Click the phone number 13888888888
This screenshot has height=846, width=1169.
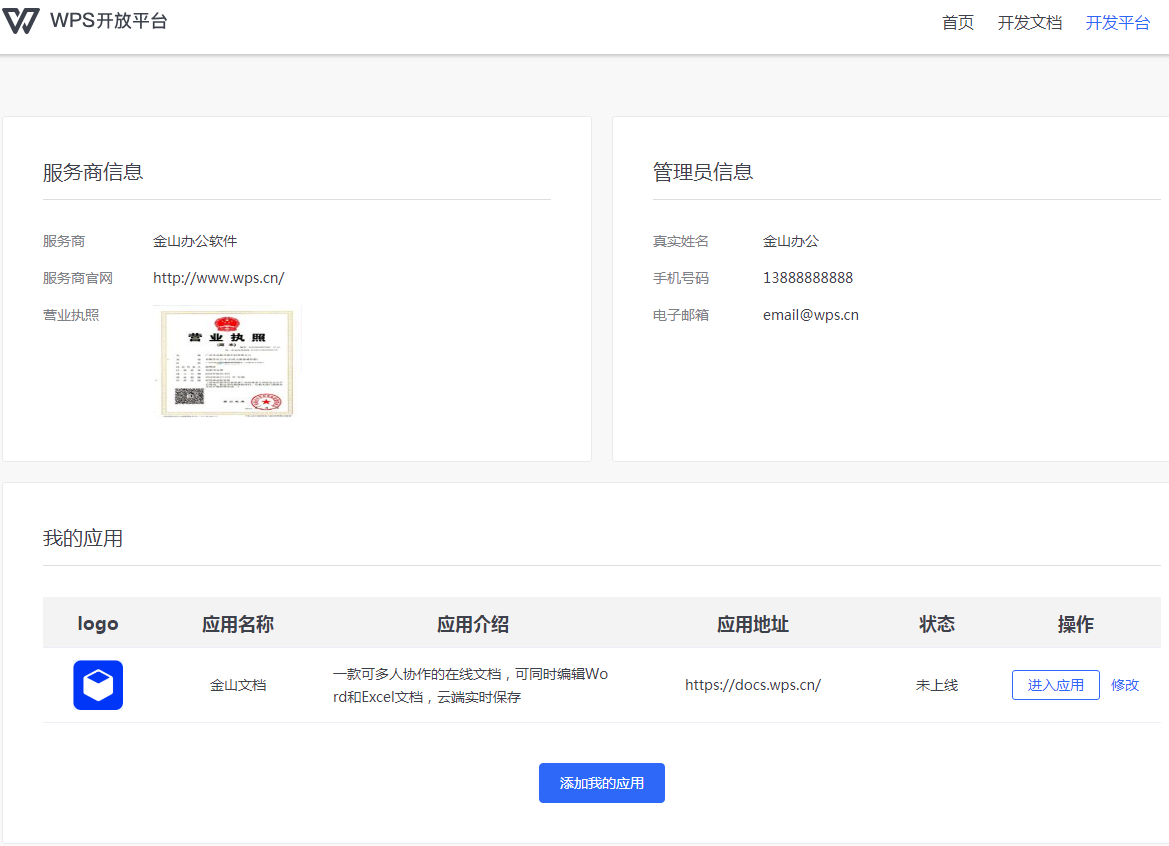(x=807, y=278)
